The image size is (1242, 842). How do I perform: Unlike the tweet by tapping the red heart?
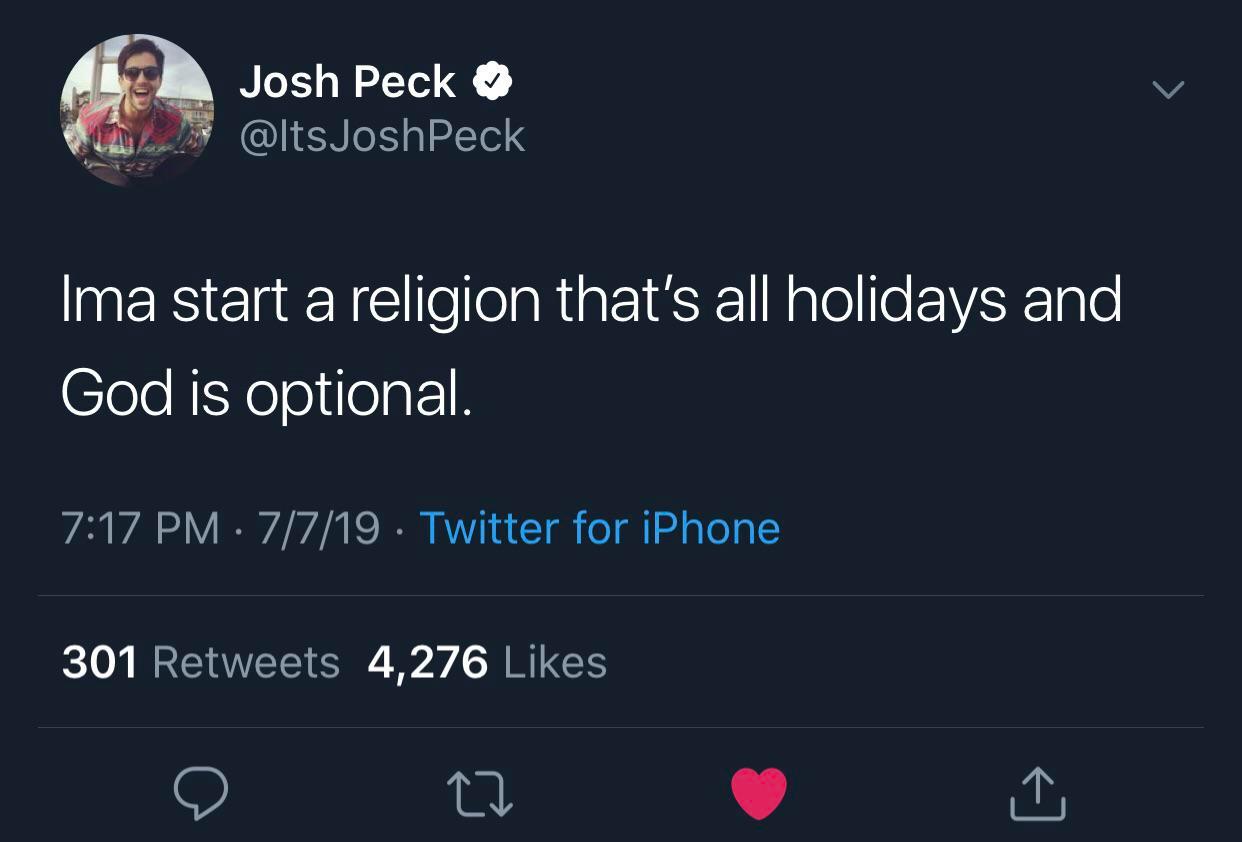[759, 795]
